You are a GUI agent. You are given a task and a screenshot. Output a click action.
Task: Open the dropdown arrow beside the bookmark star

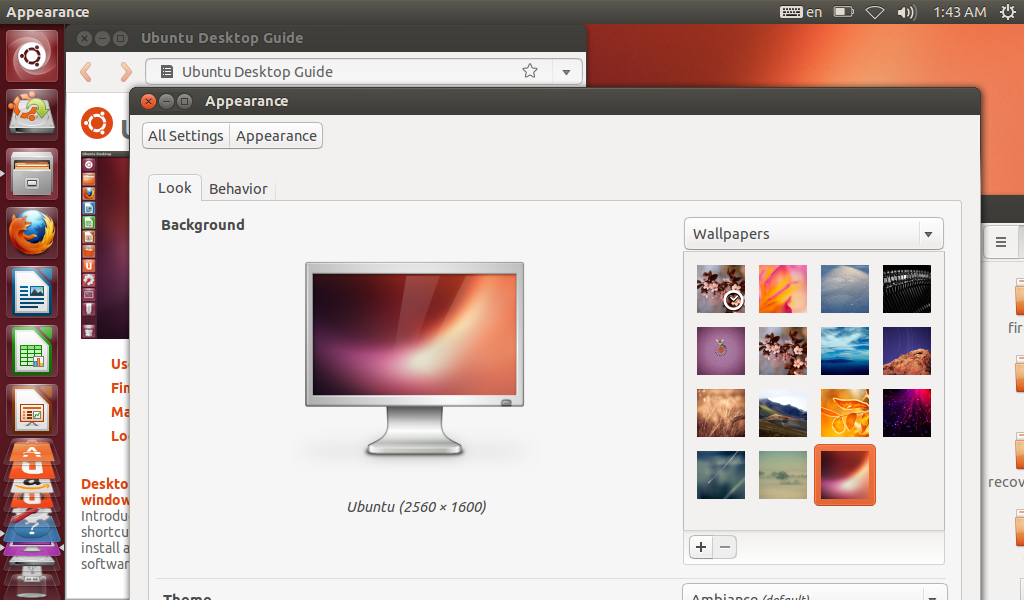566,71
